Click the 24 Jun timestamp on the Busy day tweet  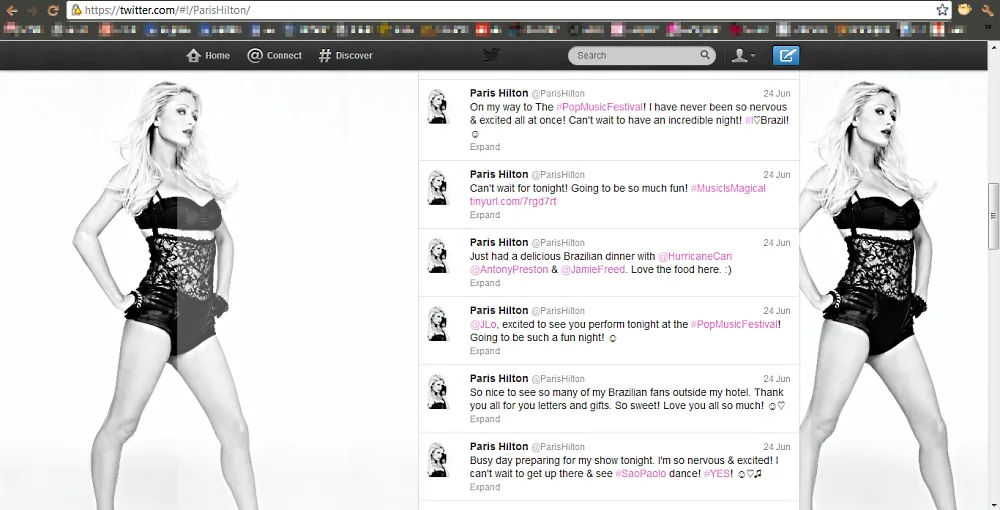(x=777, y=447)
